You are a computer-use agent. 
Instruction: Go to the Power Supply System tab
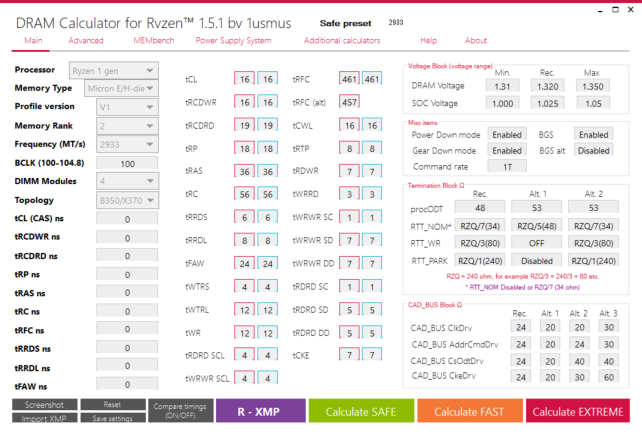(x=233, y=41)
